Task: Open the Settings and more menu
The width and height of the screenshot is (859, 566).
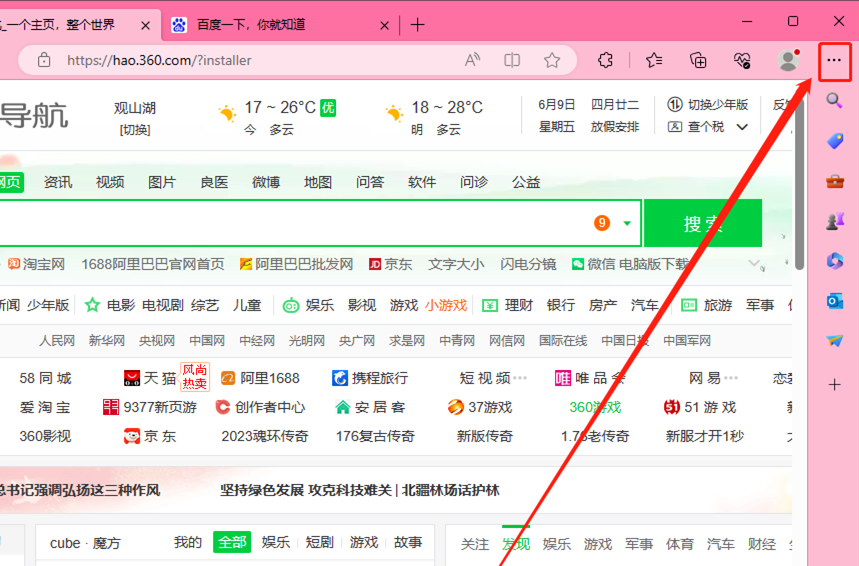Action: coord(834,60)
